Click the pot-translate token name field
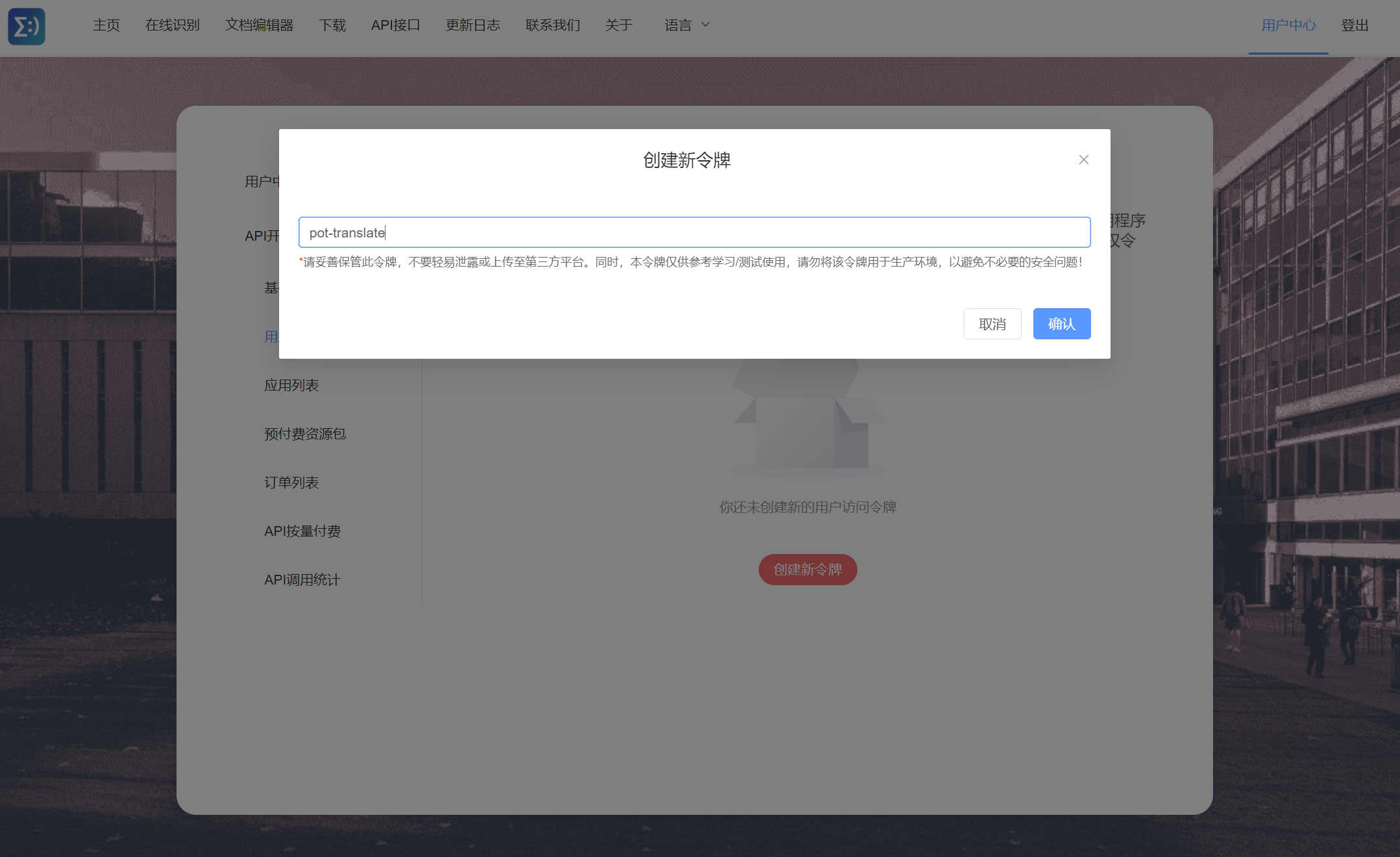Viewport: 1400px width, 857px height. coord(693,232)
